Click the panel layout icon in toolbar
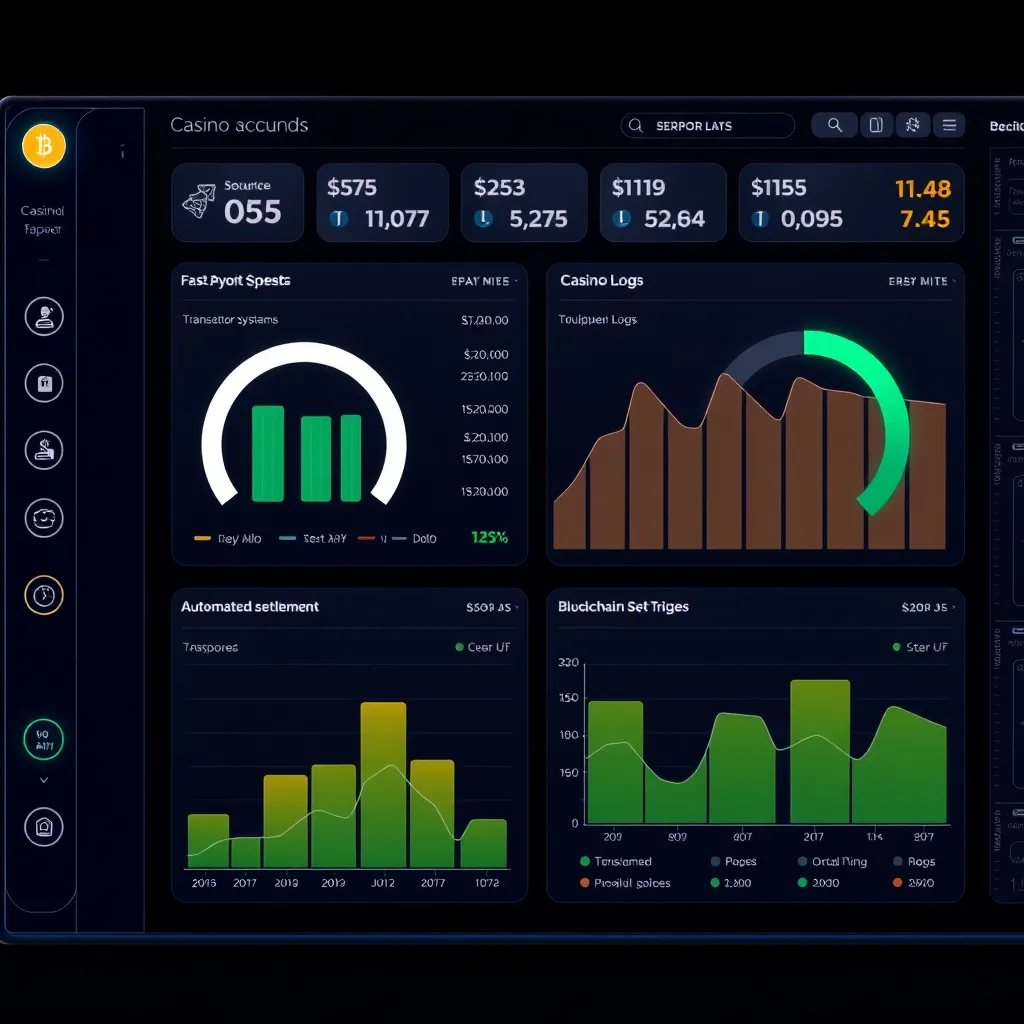This screenshot has width=1024, height=1024. point(875,125)
